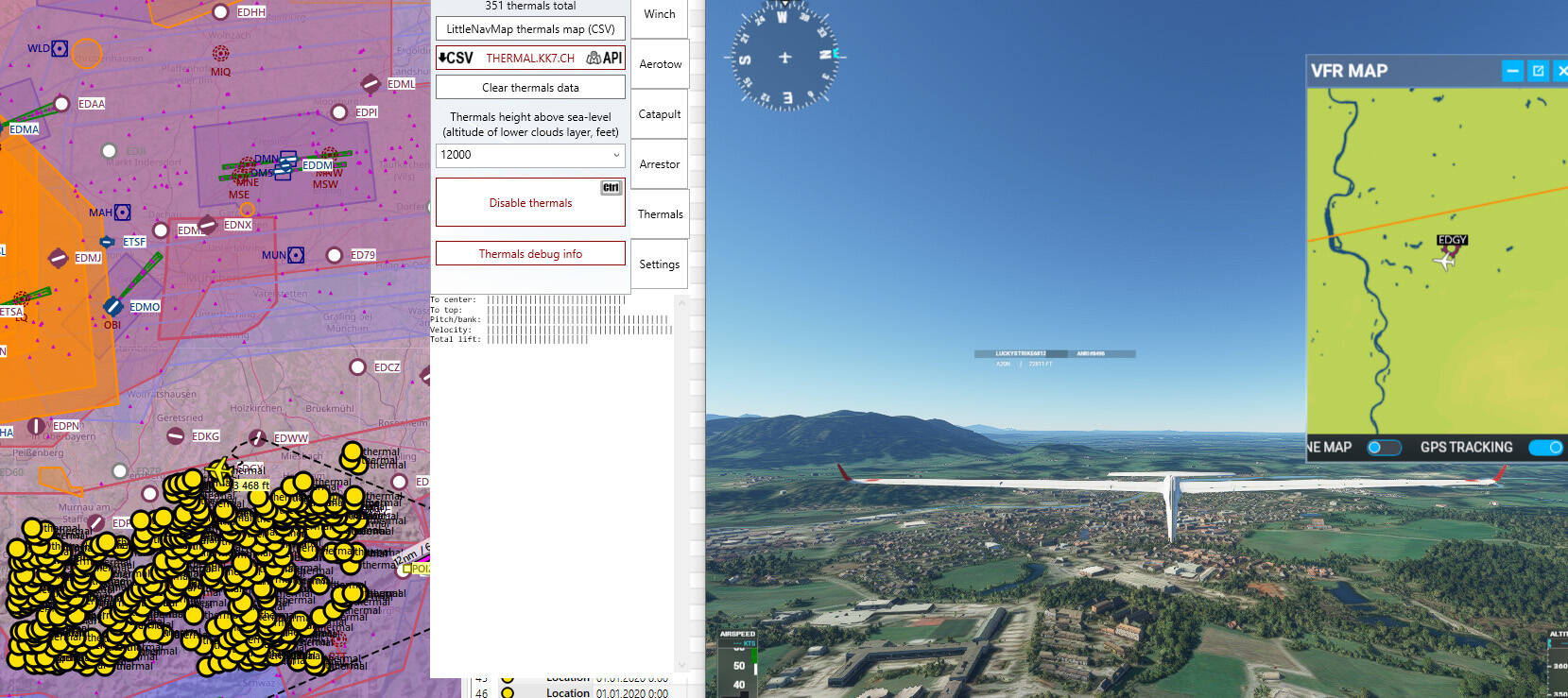This screenshot has height=698, width=1568.
Task: Click the VFR MAP title text
Action: [x=1349, y=71]
